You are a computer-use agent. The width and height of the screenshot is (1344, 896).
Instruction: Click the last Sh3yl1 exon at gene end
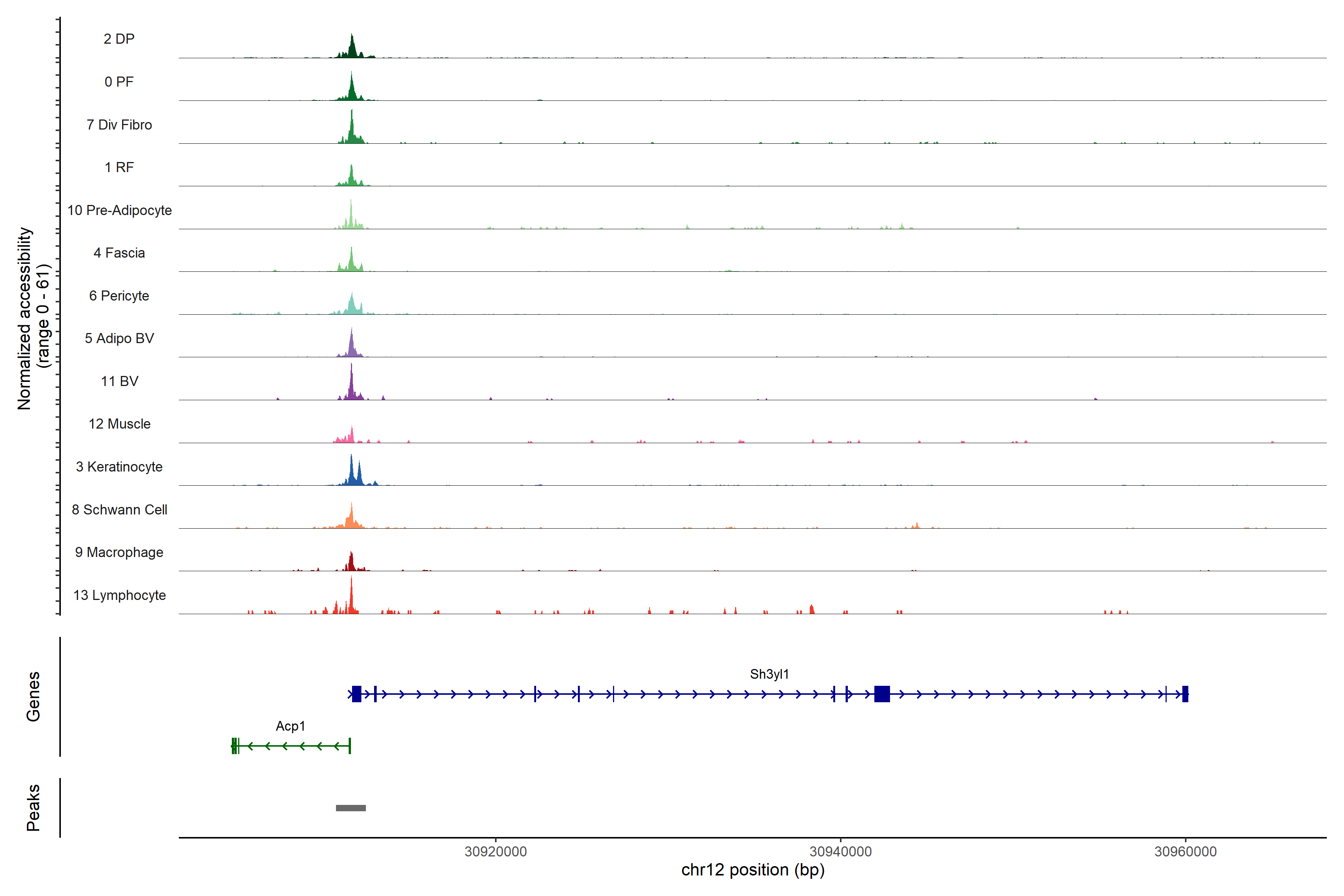(x=1185, y=694)
